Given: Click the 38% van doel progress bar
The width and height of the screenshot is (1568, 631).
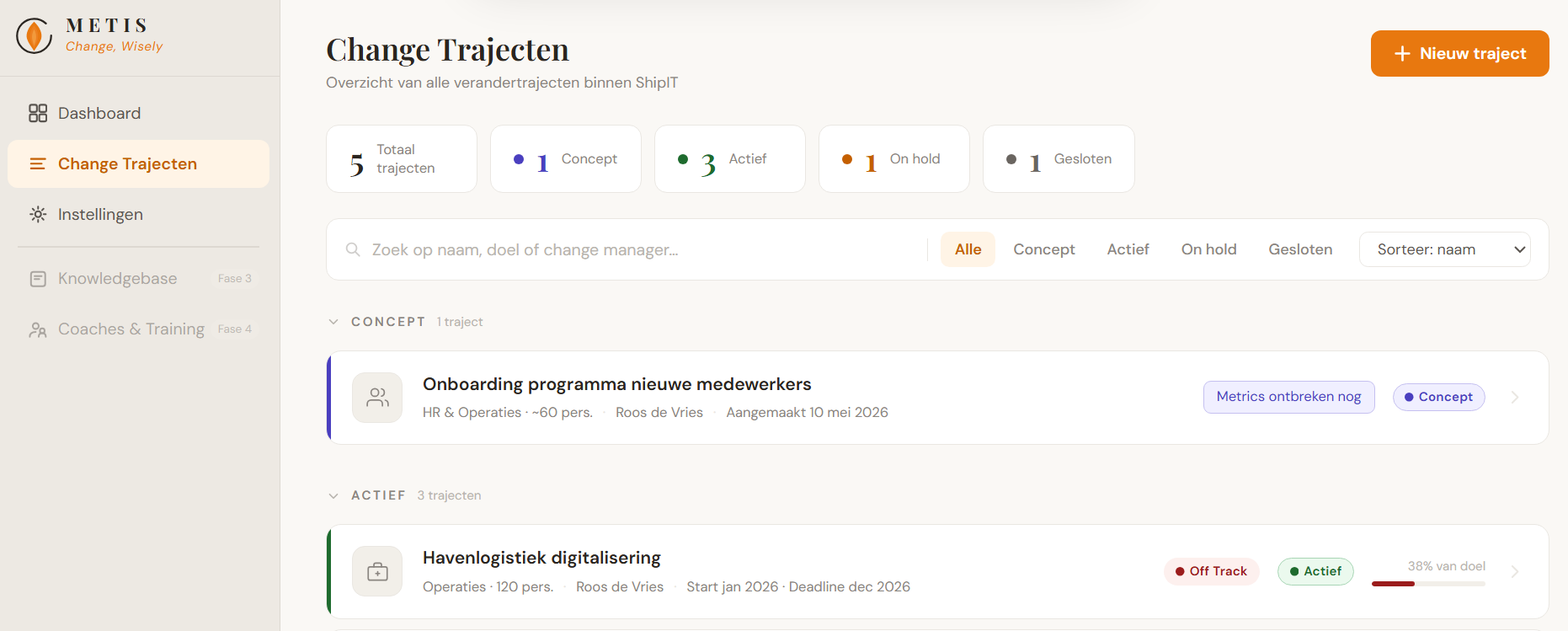Looking at the screenshot, I should click(x=1428, y=584).
